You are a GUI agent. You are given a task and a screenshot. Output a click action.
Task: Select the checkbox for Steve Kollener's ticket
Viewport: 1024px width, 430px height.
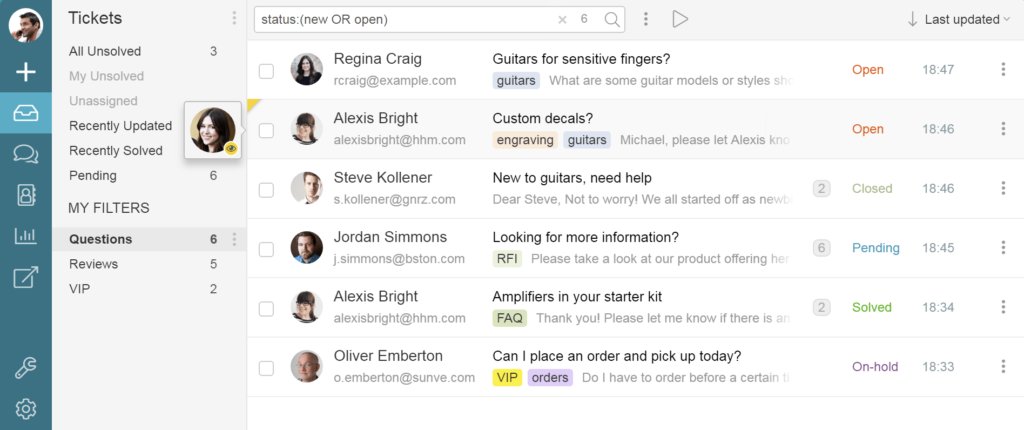pyautogui.click(x=266, y=190)
